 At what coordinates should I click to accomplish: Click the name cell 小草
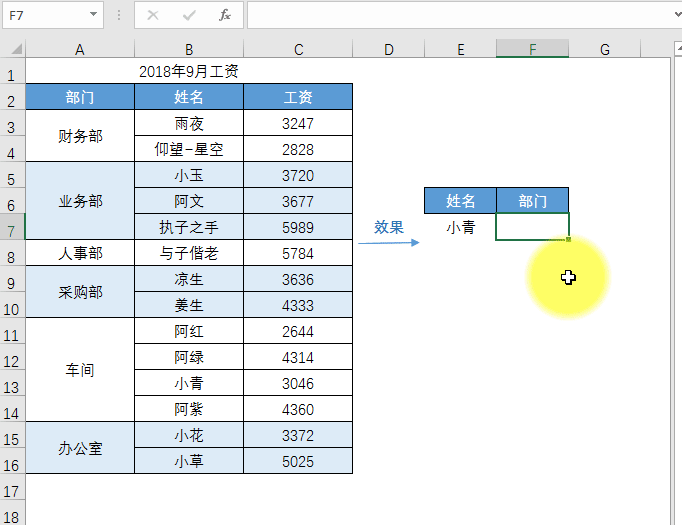[x=189, y=461]
